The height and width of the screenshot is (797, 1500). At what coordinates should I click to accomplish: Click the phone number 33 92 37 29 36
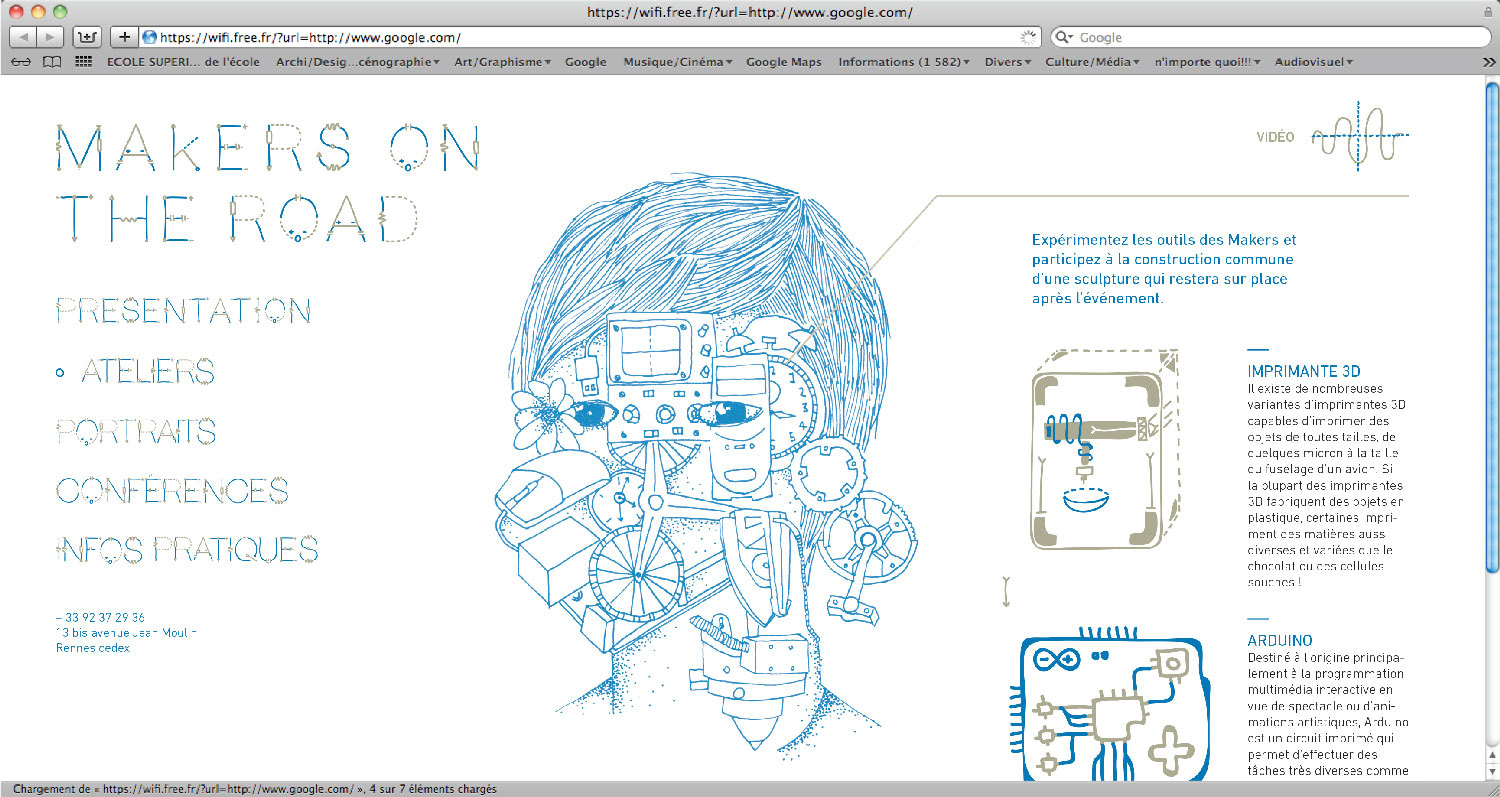(x=100, y=618)
